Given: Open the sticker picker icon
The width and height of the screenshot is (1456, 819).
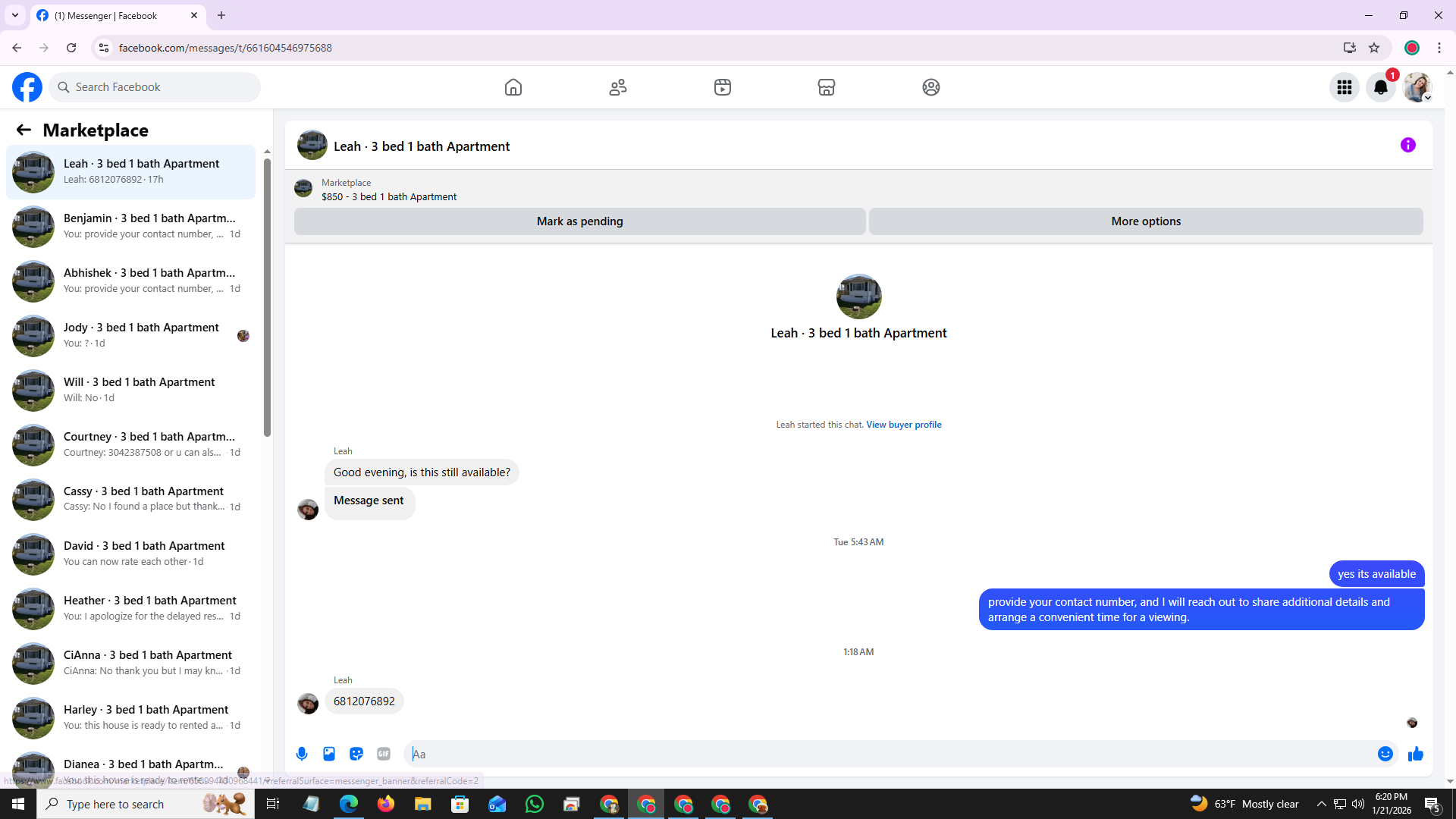Looking at the screenshot, I should tap(356, 754).
